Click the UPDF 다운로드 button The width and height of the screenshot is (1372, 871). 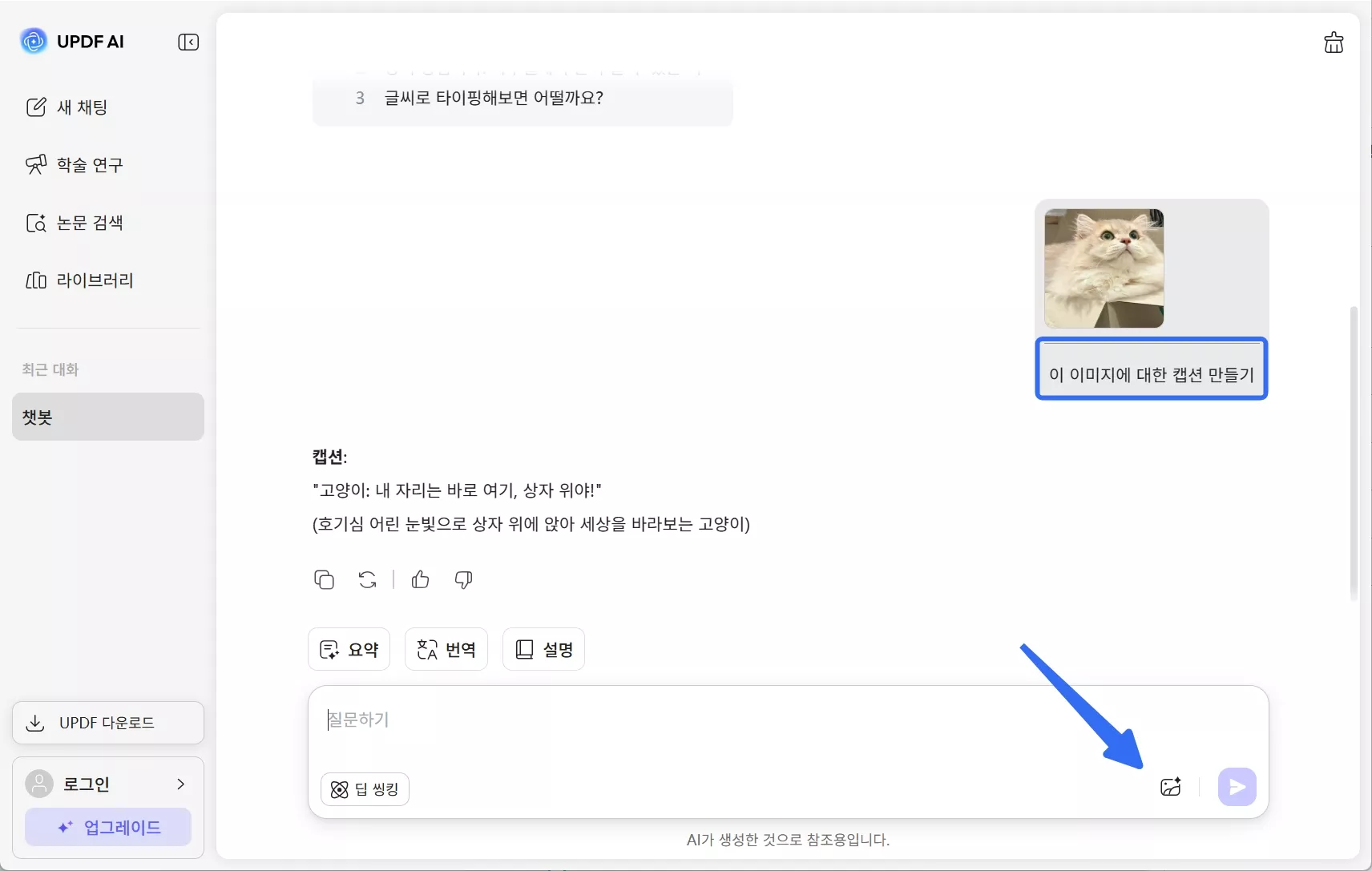[x=107, y=722]
